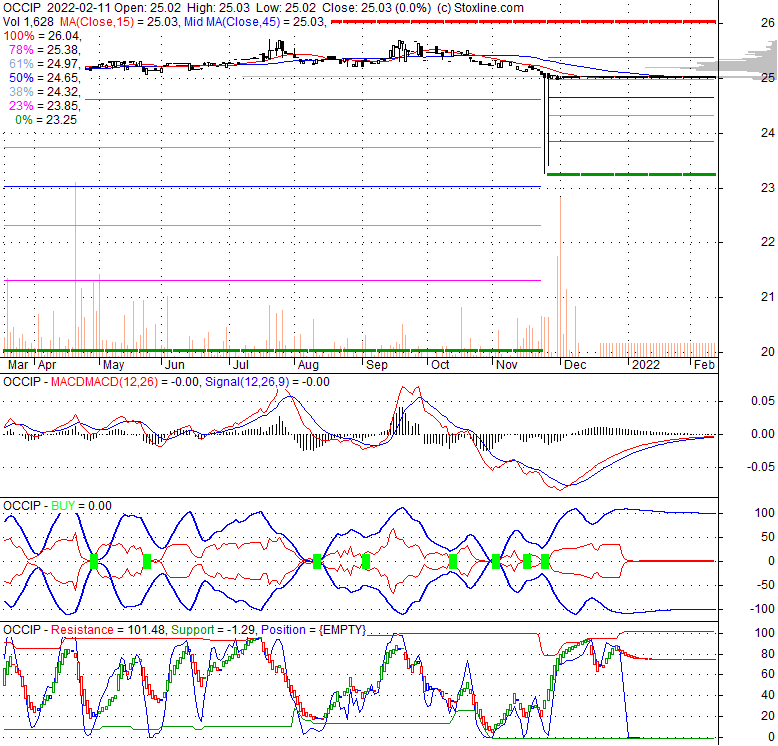Click the late-November long price drop candle
Image resolution: width=778 pixels, height=746 pixels.
click(545, 124)
